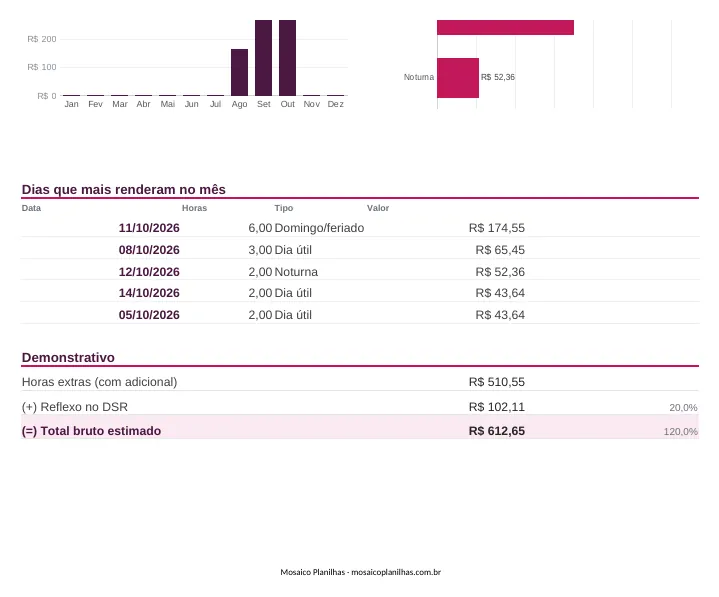This screenshot has height=597, width=719.
Task: Click the Set bar in monthly chart
Action: point(264,58)
